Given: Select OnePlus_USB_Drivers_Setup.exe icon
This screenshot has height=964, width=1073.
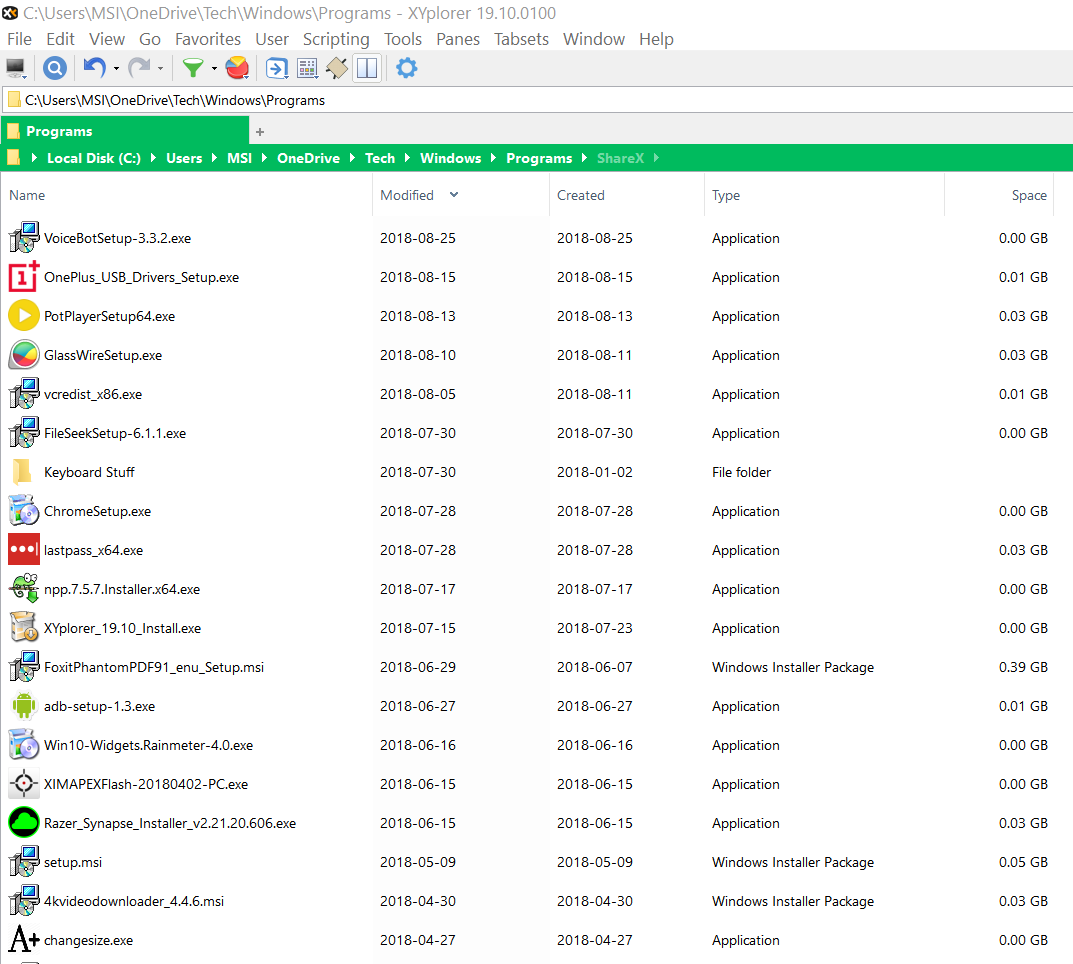Looking at the screenshot, I should (24, 277).
